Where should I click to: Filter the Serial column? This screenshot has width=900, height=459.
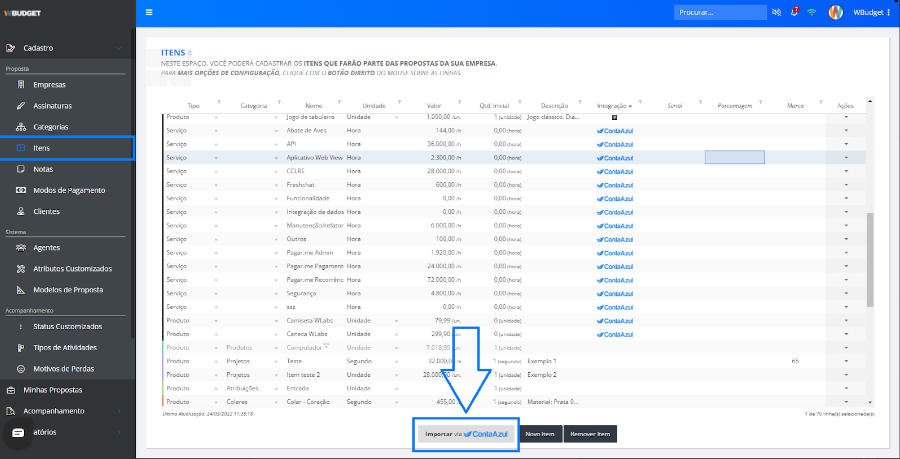700,102
